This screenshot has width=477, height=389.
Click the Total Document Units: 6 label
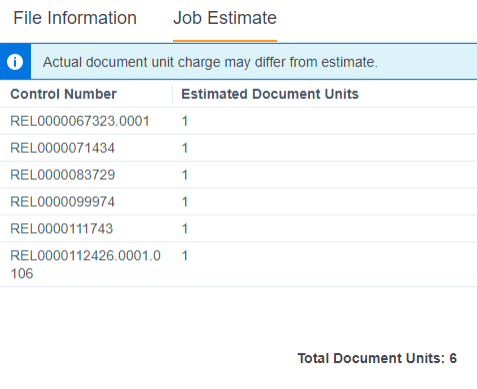377,358
